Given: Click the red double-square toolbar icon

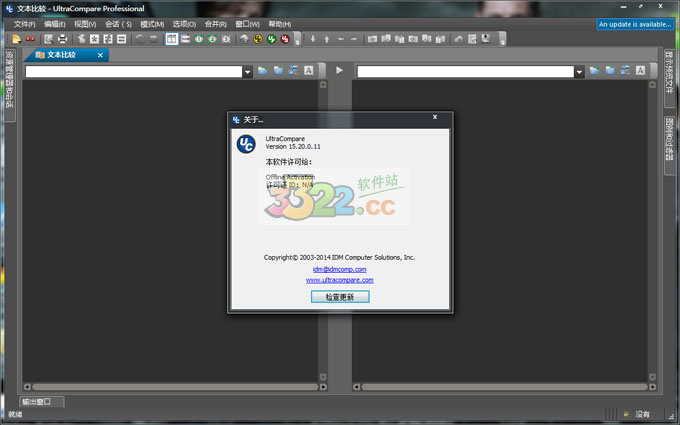Looking at the screenshot, I should tap(30, 39).
